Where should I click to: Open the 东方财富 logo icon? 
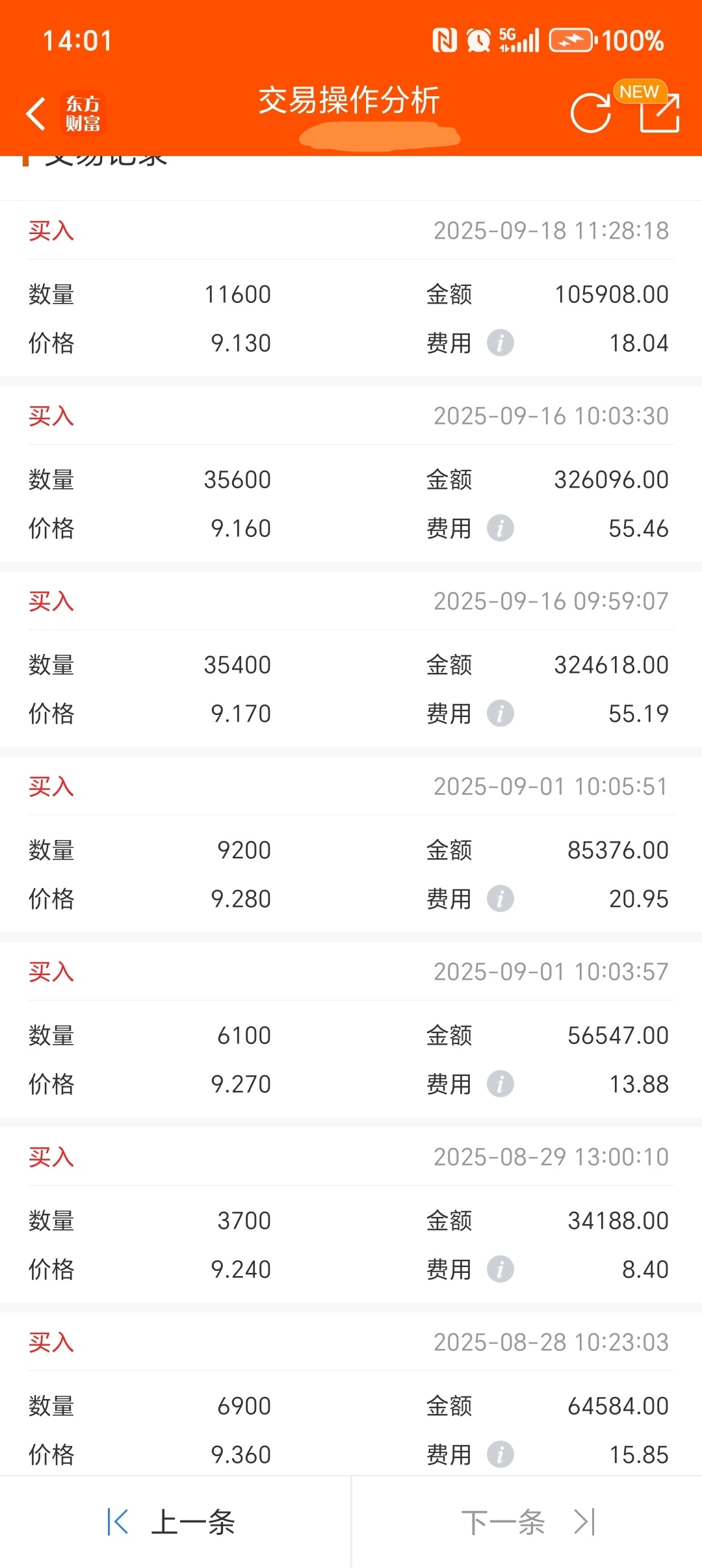pos(83,114)
